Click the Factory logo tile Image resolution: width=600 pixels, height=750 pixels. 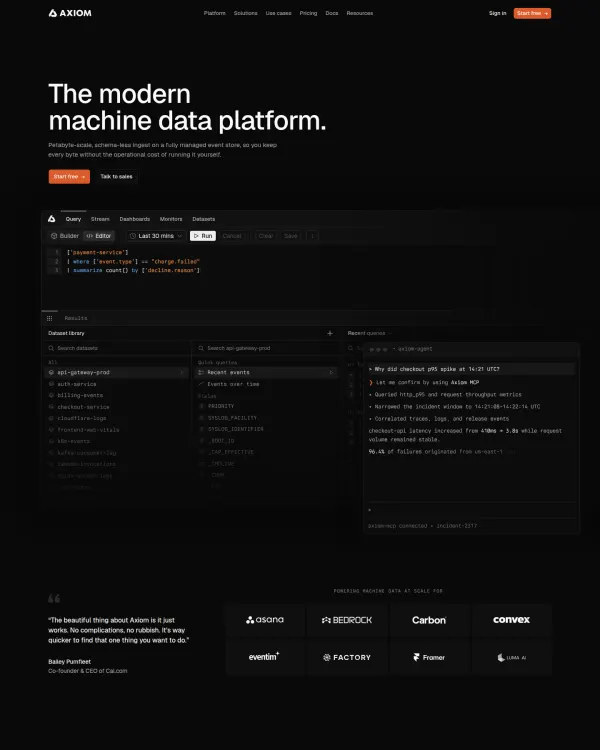[x=347, y=658]
